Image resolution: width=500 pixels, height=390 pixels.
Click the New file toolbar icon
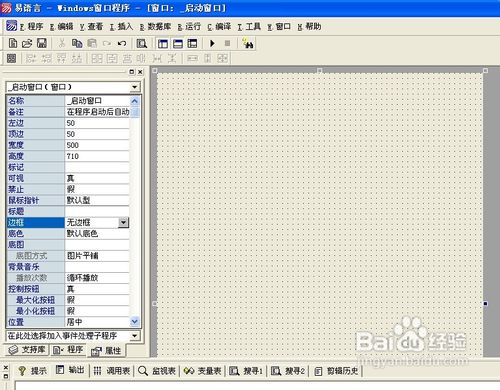click(13, 43)
